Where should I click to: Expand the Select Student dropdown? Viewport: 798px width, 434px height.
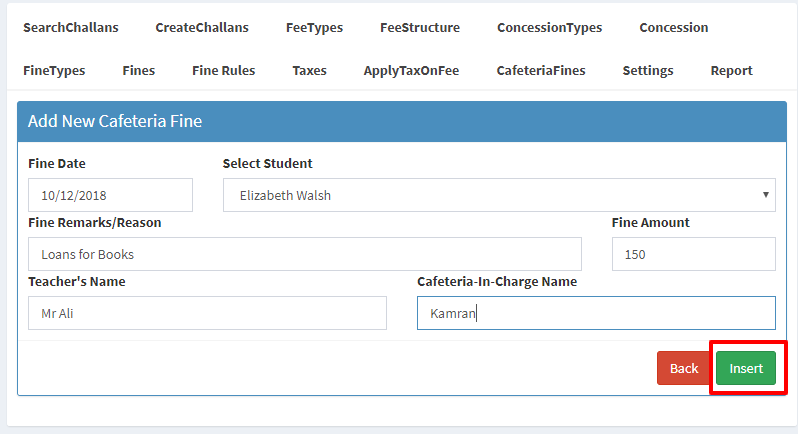pos(499,195)
